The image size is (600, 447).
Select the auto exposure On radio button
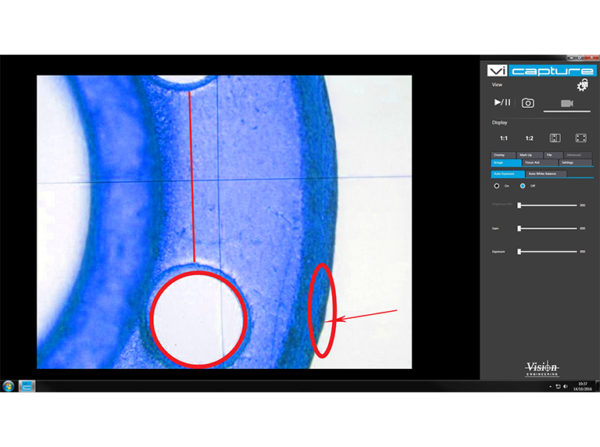pos(497,186)
